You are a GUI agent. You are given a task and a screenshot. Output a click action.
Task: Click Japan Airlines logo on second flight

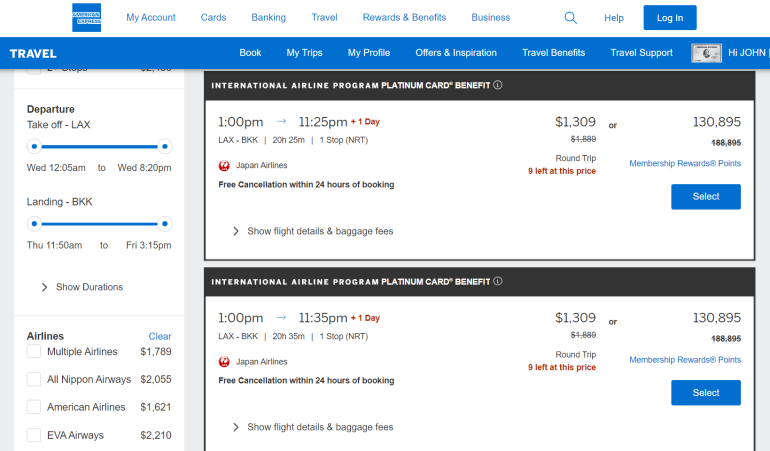coord(224,362)
